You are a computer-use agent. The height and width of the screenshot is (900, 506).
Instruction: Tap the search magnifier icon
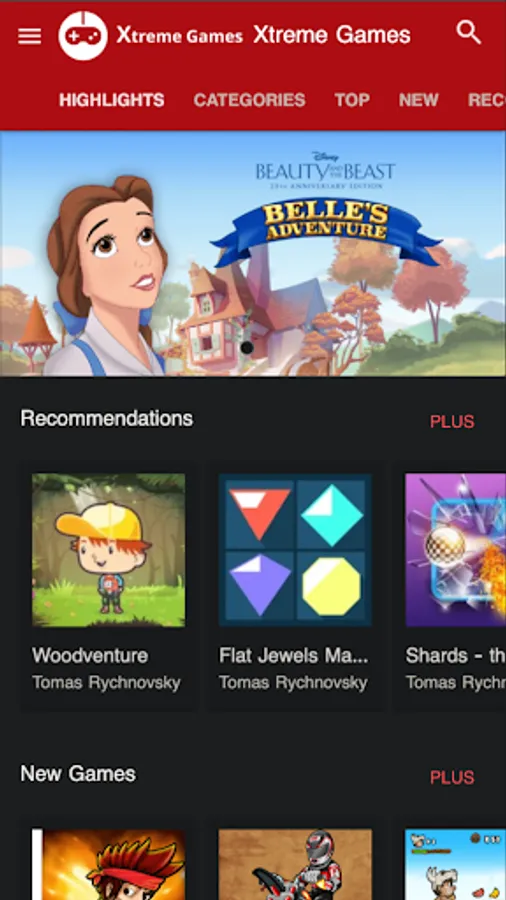[x=469, y=33]
